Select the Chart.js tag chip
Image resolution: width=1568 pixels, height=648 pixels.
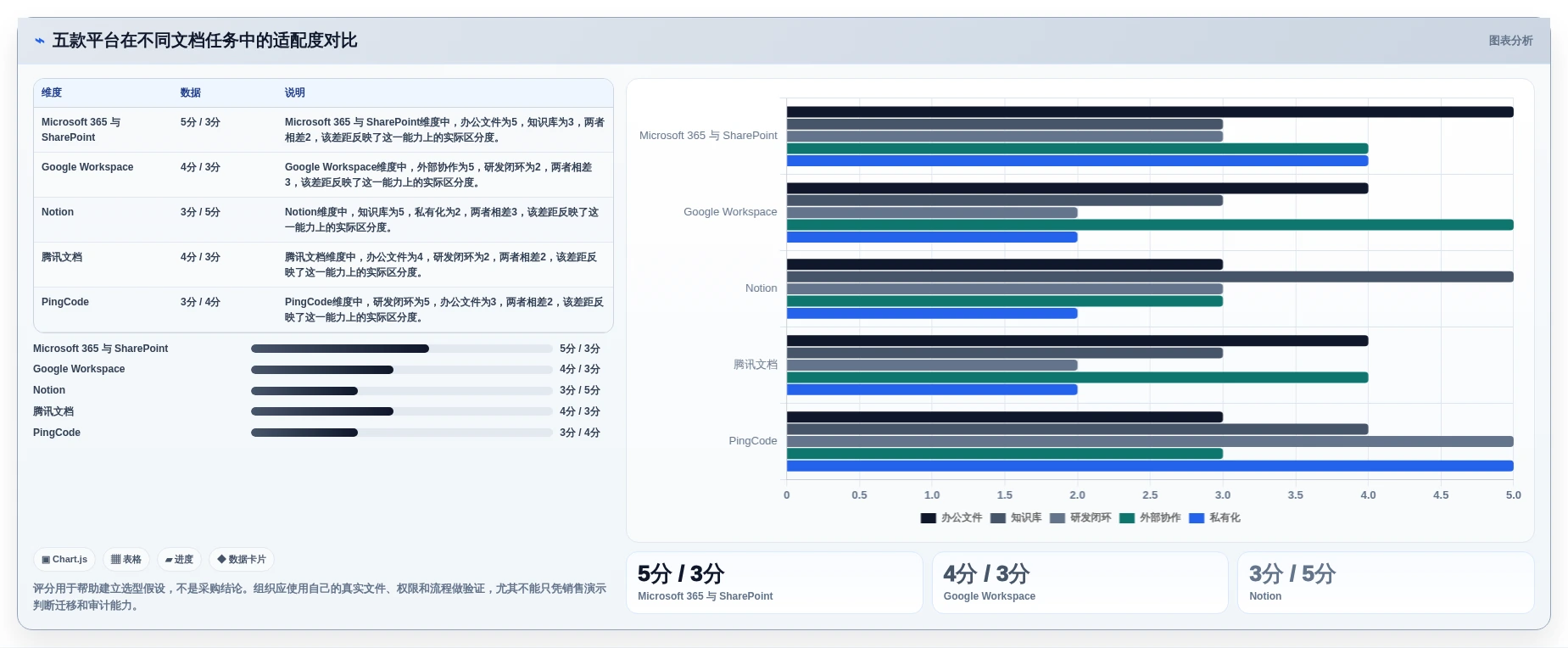(64, 560)
